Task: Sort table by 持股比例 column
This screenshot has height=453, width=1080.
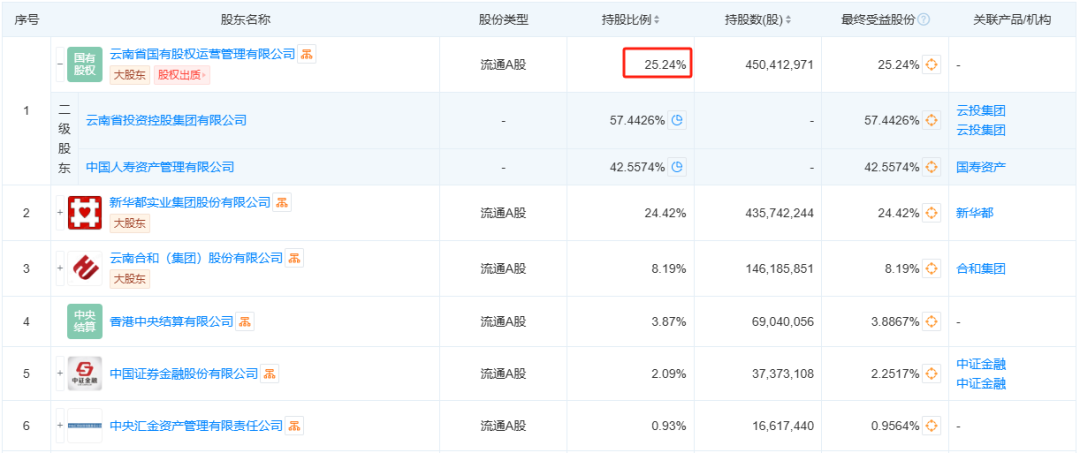Action: 631,20
